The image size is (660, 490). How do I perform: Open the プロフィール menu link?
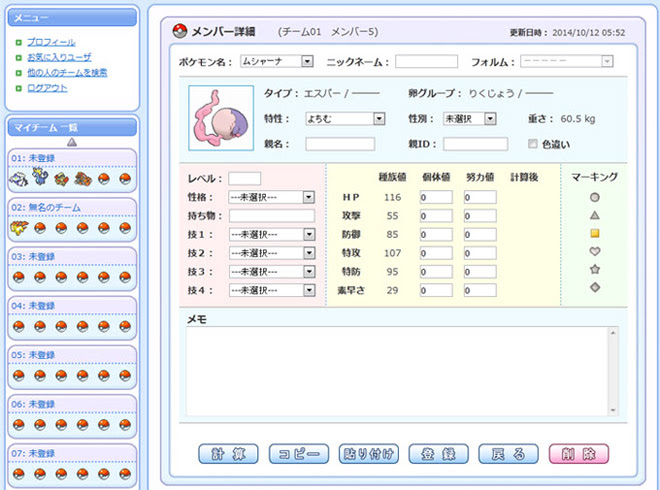51,42
